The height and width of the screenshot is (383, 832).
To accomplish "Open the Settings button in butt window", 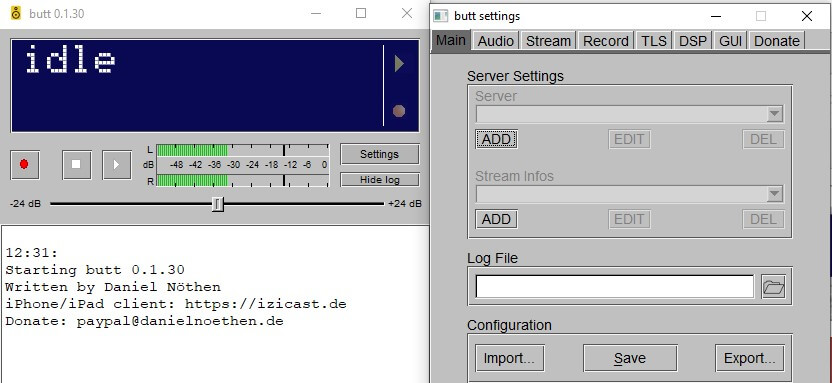I will click(379, 154).
